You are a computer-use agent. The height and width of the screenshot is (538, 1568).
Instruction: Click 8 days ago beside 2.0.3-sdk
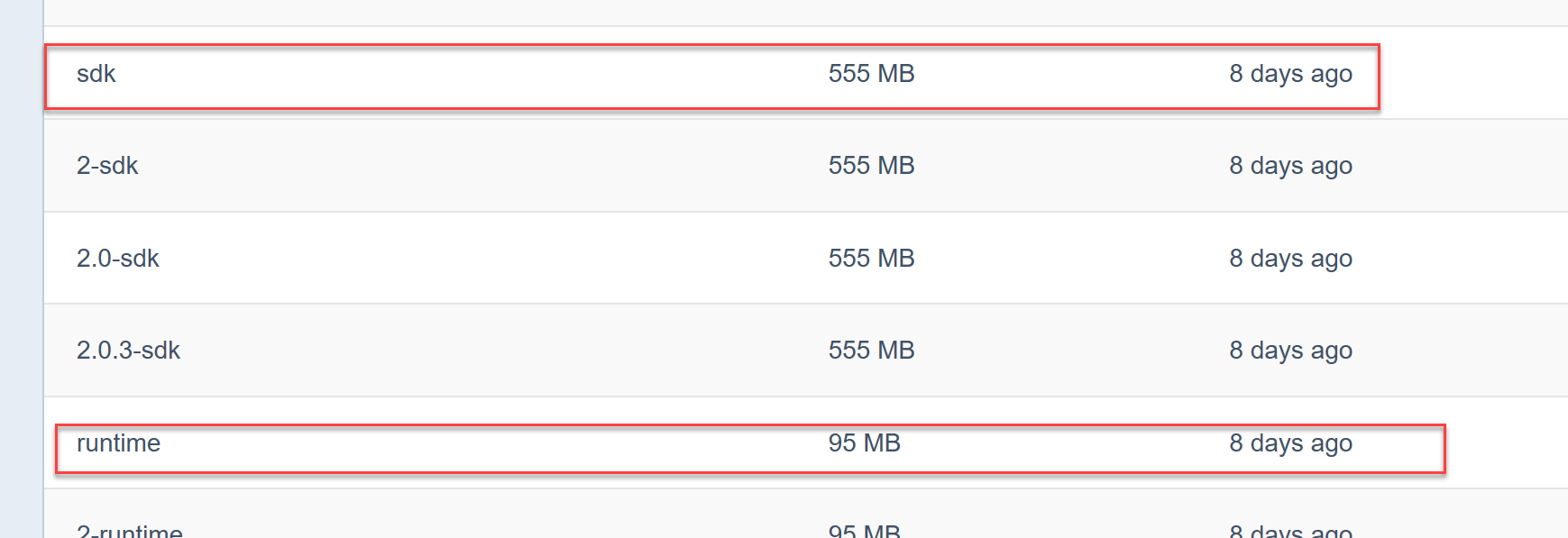tap(1290, 351)
